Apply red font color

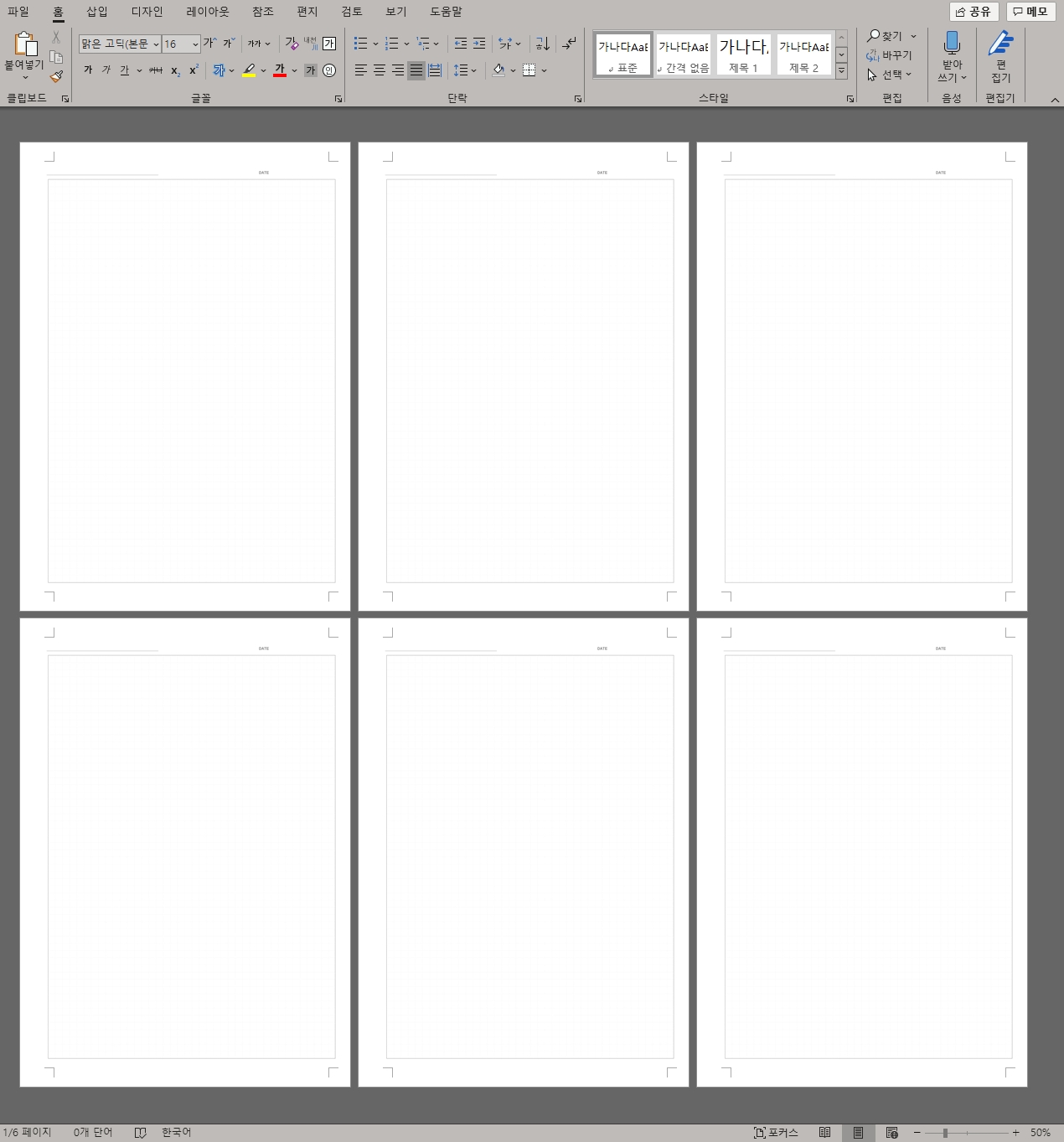[280, 70]
